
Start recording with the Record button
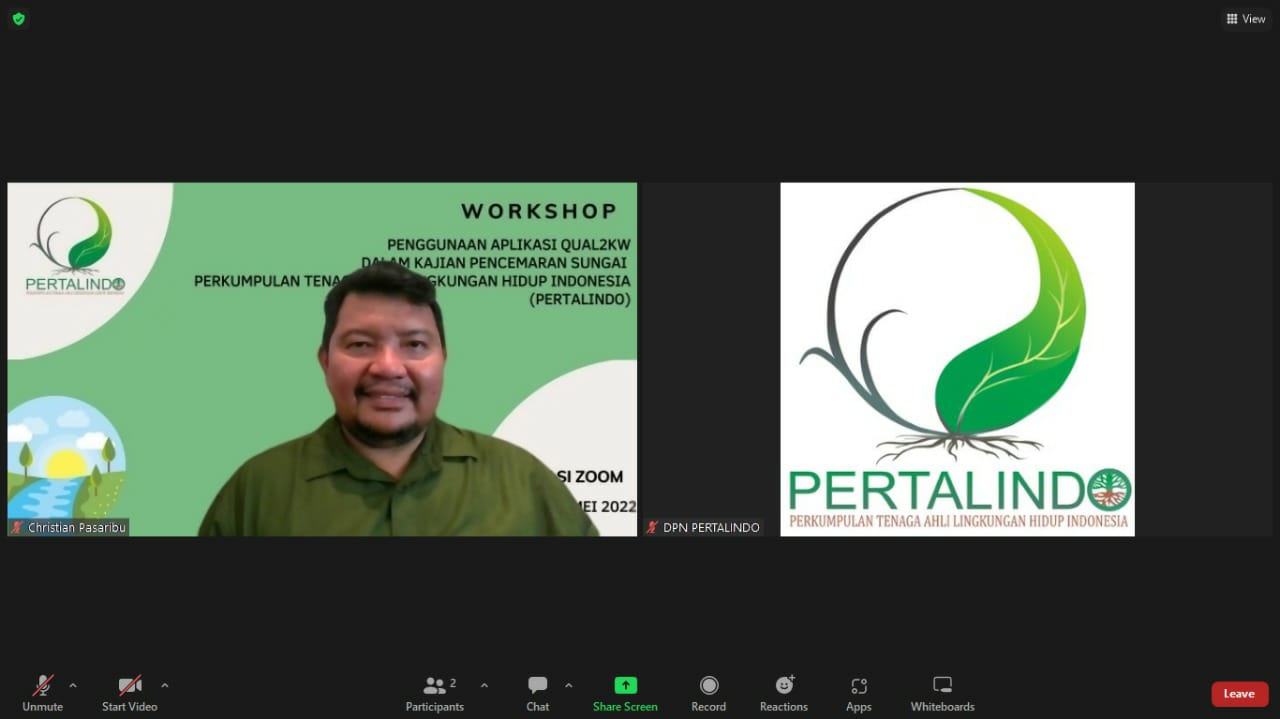tap(708, 692)
